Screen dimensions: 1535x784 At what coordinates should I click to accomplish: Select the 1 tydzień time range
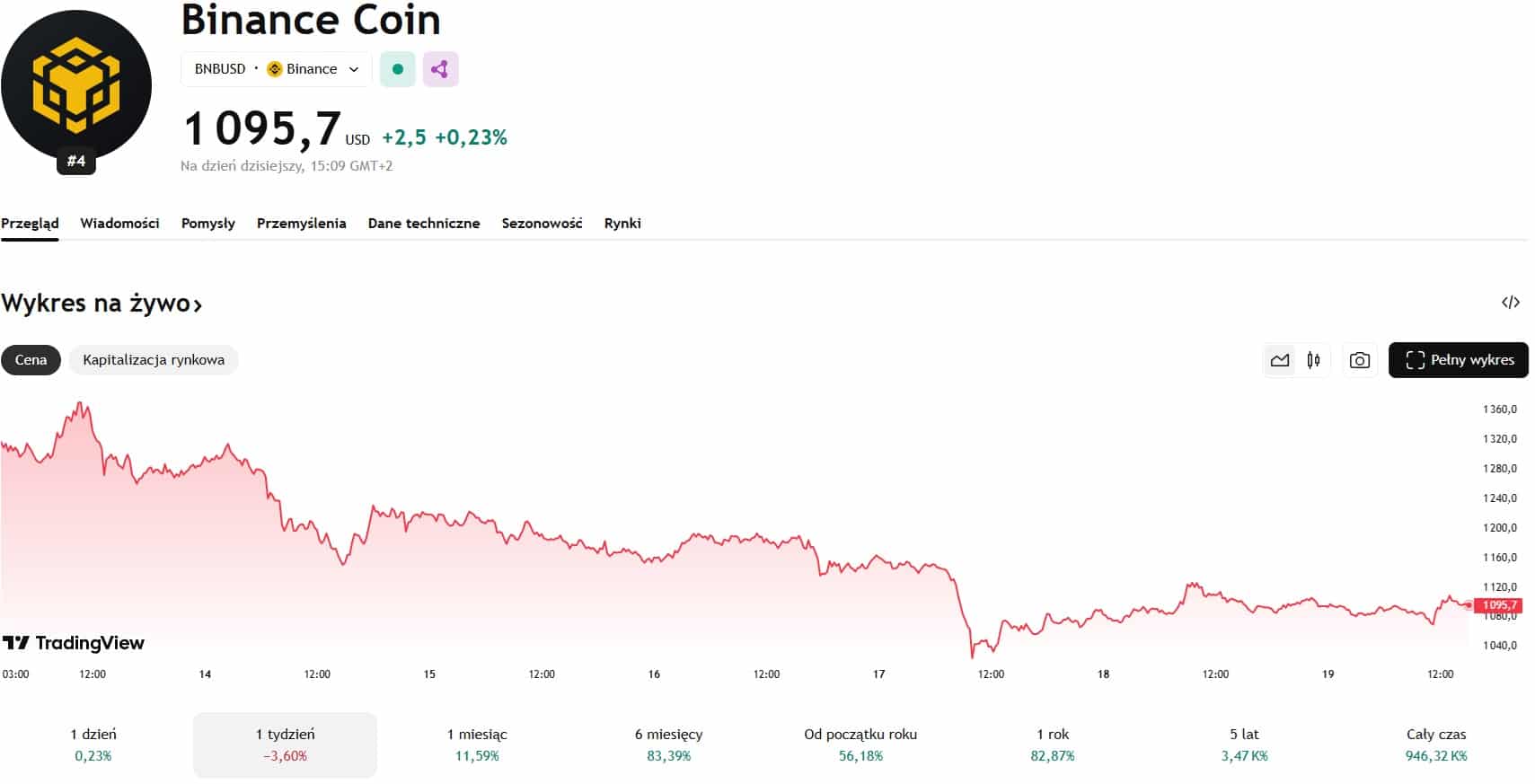(x=285, y=744)
